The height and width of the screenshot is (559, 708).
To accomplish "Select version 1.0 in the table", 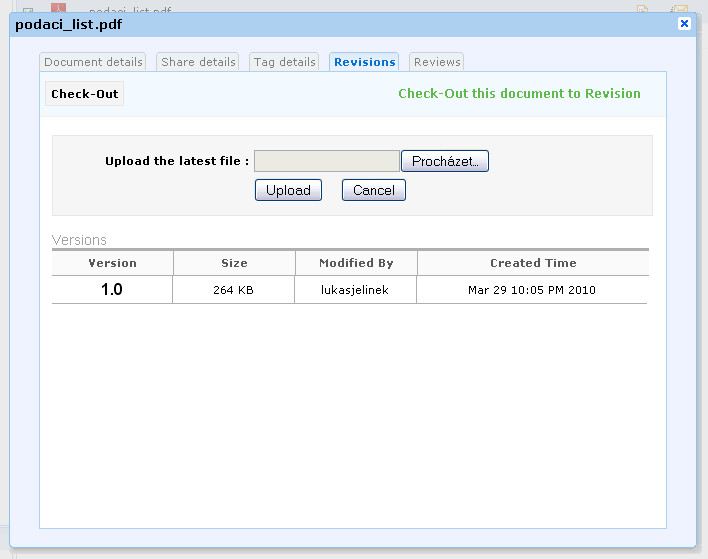I will tap(112, 290).
